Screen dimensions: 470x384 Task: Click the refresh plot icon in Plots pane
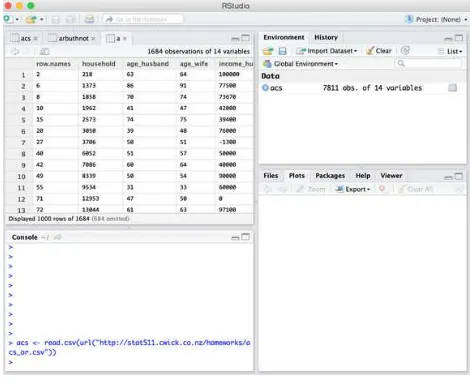[x=460, y=189]
